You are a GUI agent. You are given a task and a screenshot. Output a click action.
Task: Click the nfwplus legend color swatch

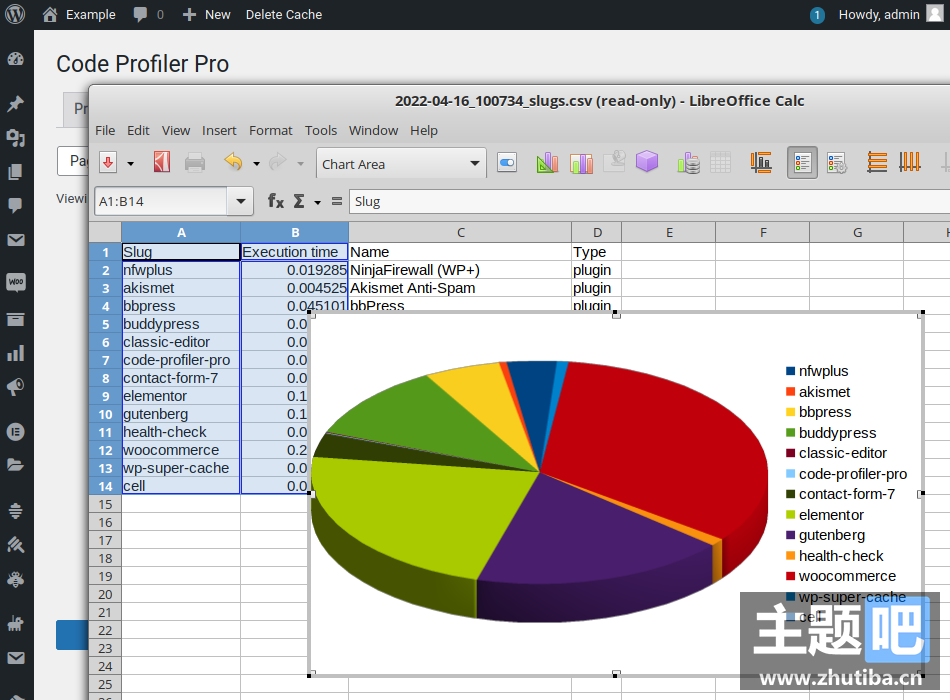(790, 371)
